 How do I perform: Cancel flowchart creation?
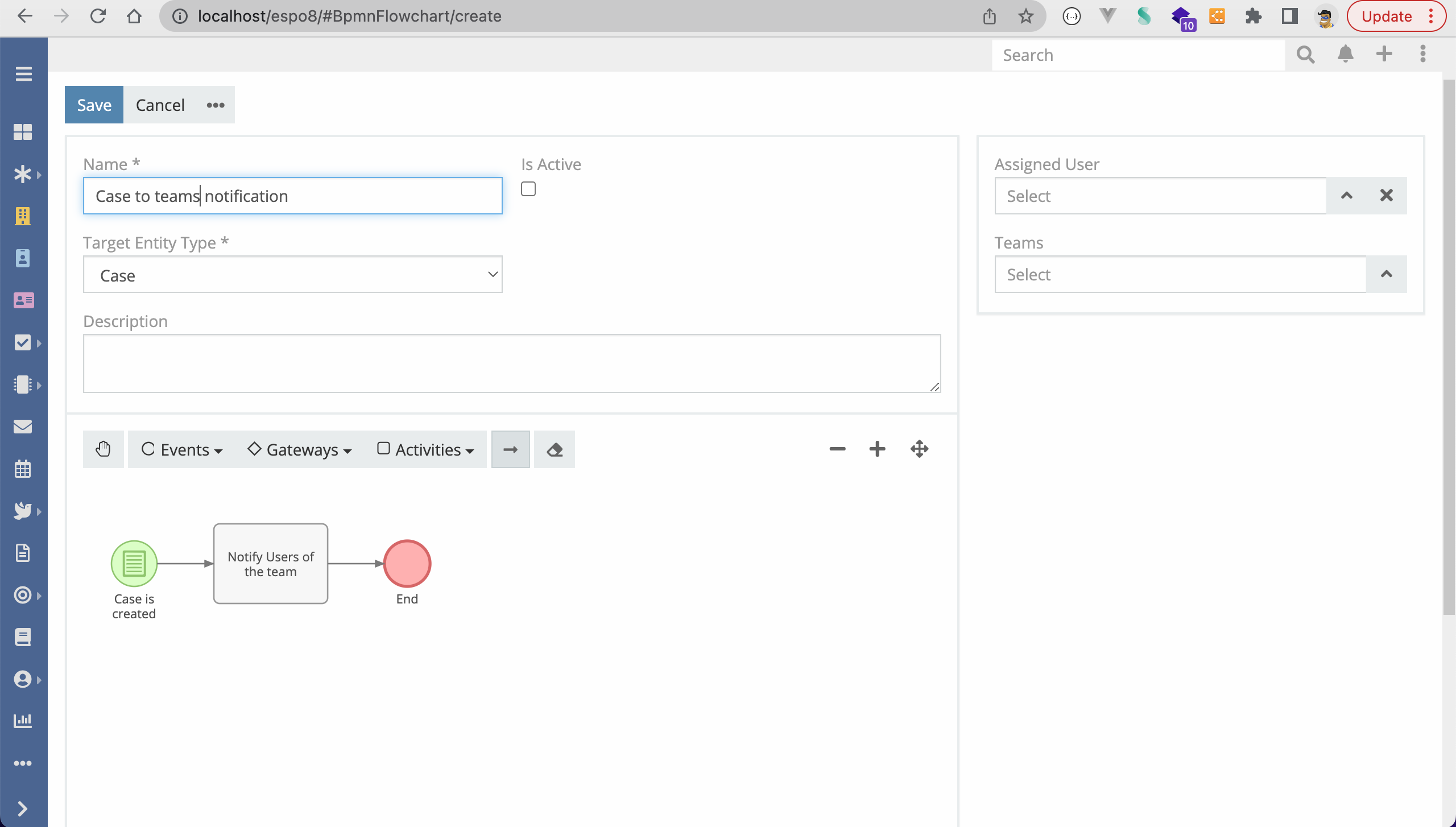(160, 105)
